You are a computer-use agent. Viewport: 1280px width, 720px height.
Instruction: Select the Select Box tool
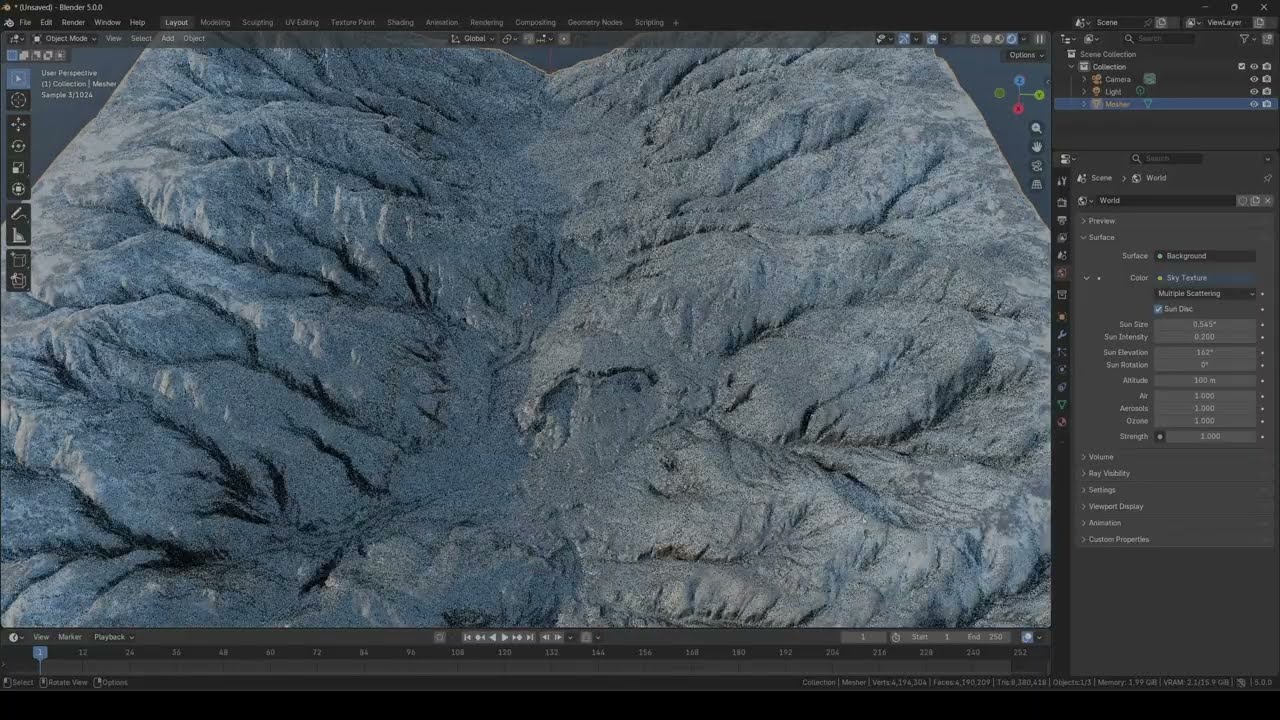[x=18, y=78]
